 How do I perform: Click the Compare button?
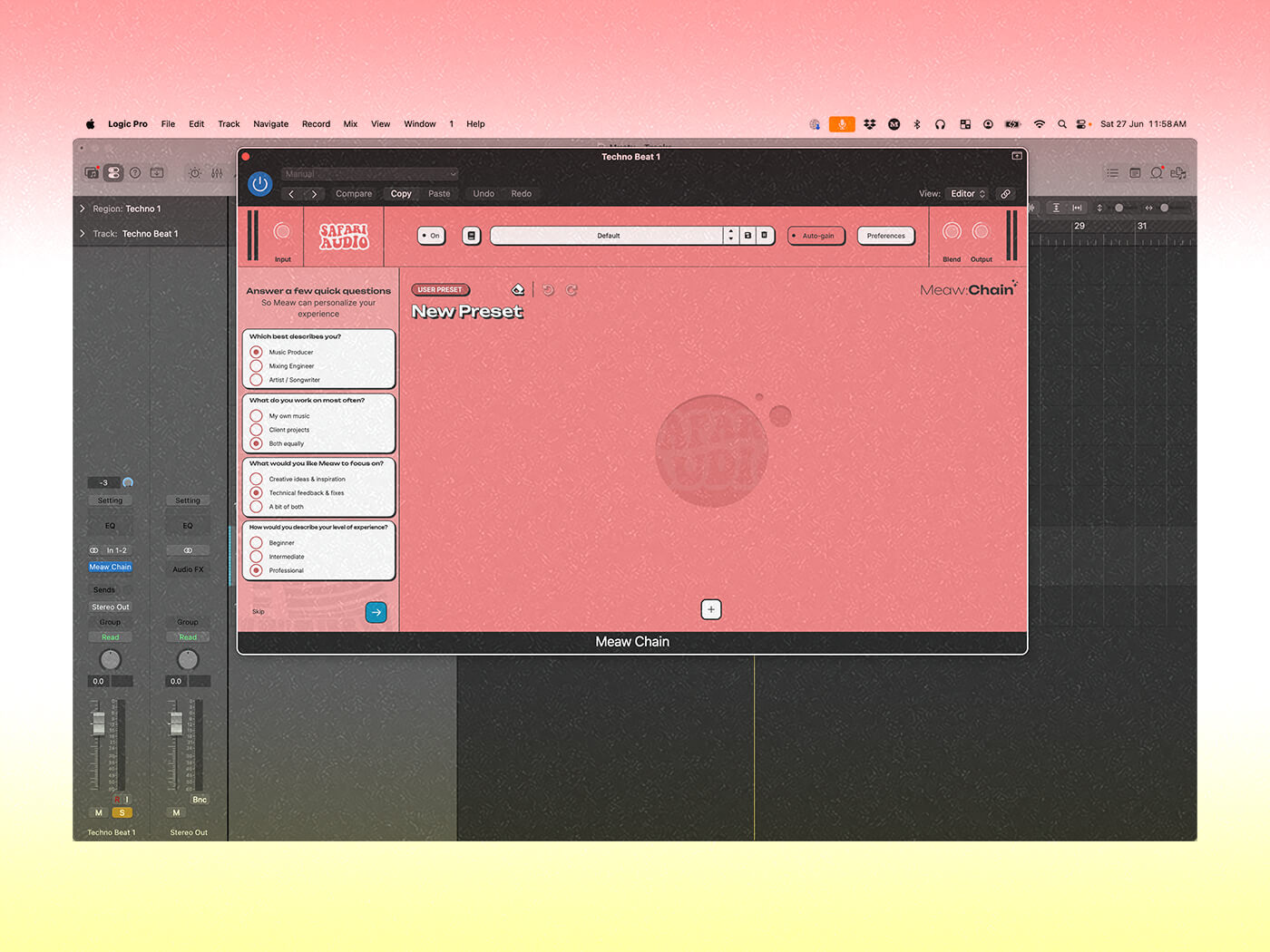(354, 194)
